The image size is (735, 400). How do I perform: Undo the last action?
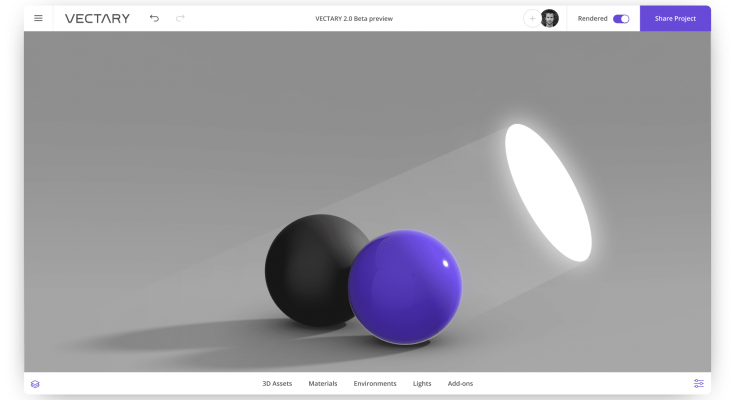pos(154,18)
